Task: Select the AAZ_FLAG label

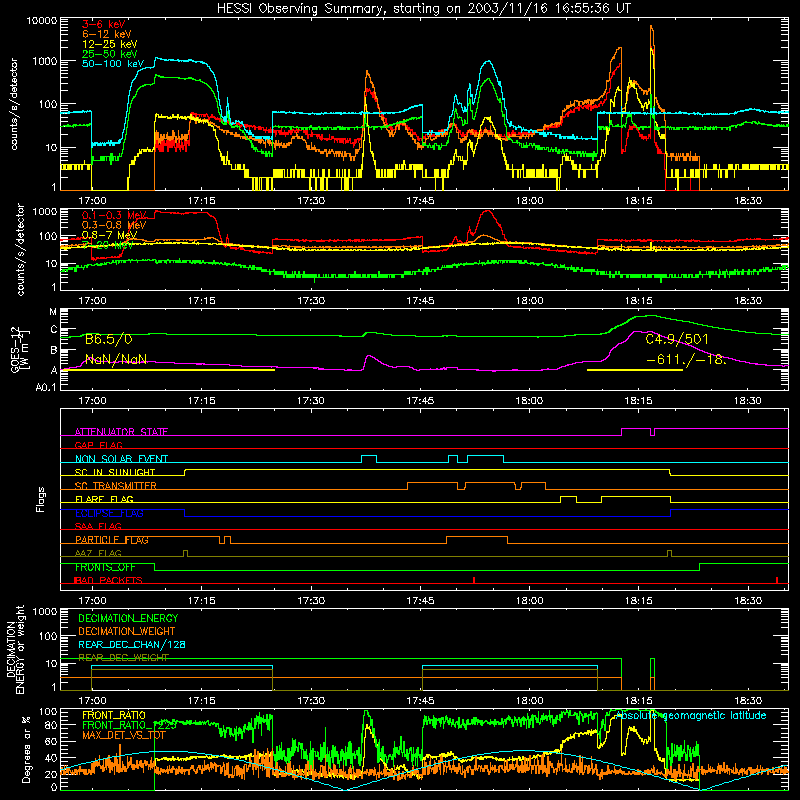Action: (98, 553)
